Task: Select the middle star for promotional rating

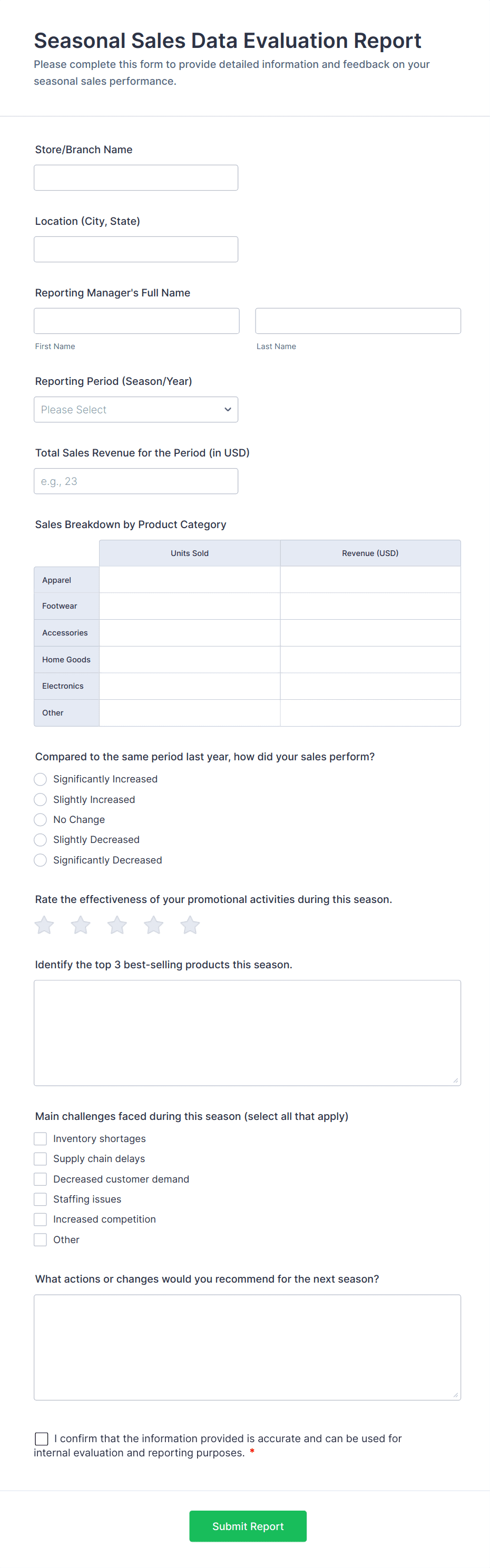Action: [116, 925]
